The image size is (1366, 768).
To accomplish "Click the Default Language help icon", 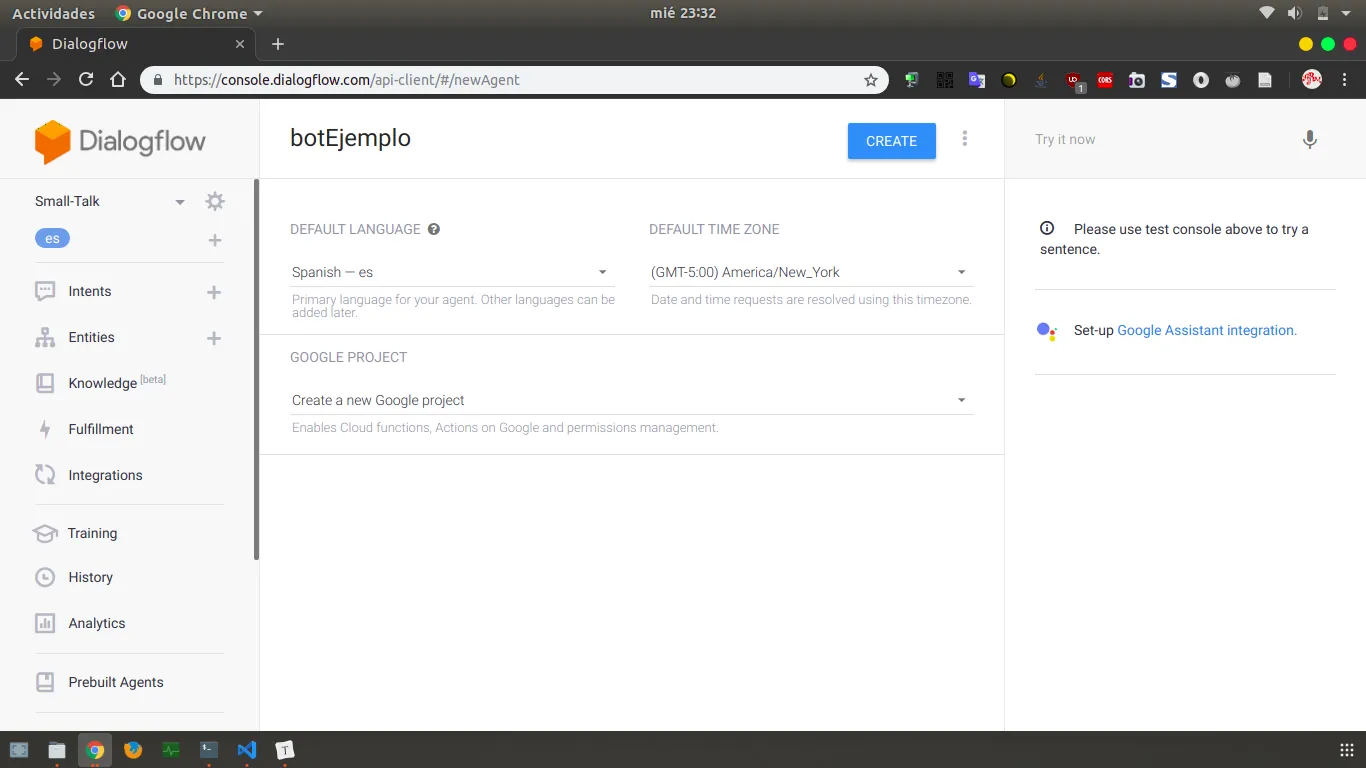I will (434, 229).
